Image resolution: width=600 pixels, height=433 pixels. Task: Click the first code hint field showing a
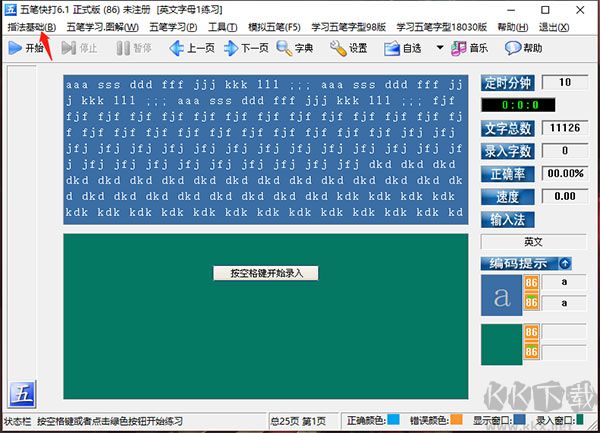click(x=564, y=282)
